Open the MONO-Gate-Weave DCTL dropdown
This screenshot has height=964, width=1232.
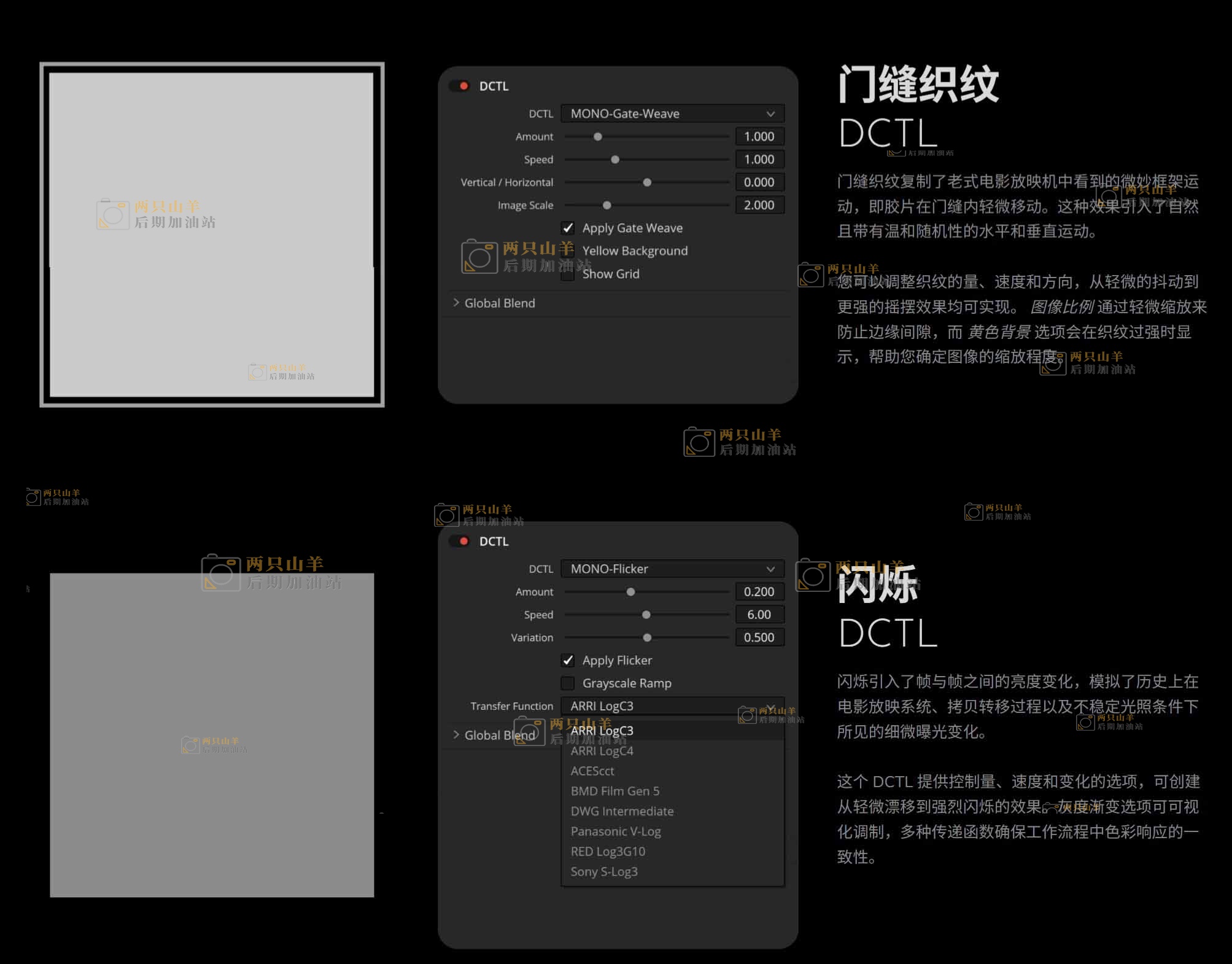672,114
